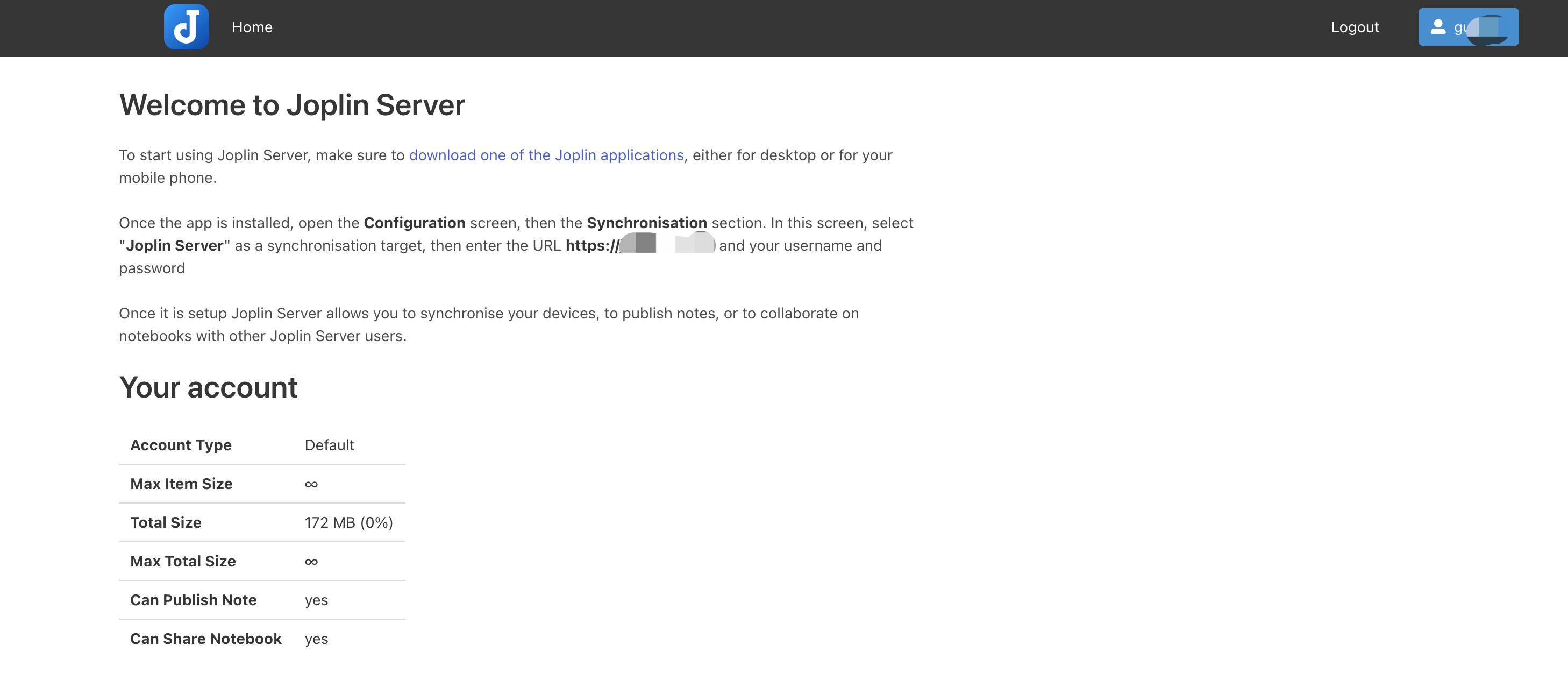
Task: Click the Account Type row label
Action: point(181,445)
